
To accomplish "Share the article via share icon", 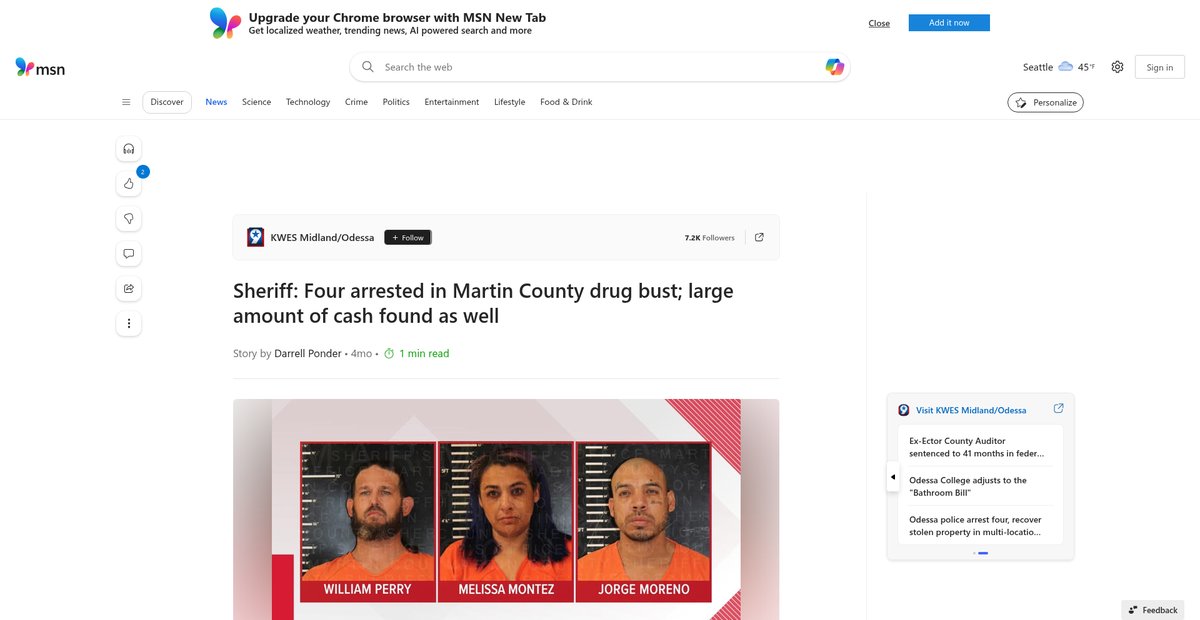I will tap(129, 289).
